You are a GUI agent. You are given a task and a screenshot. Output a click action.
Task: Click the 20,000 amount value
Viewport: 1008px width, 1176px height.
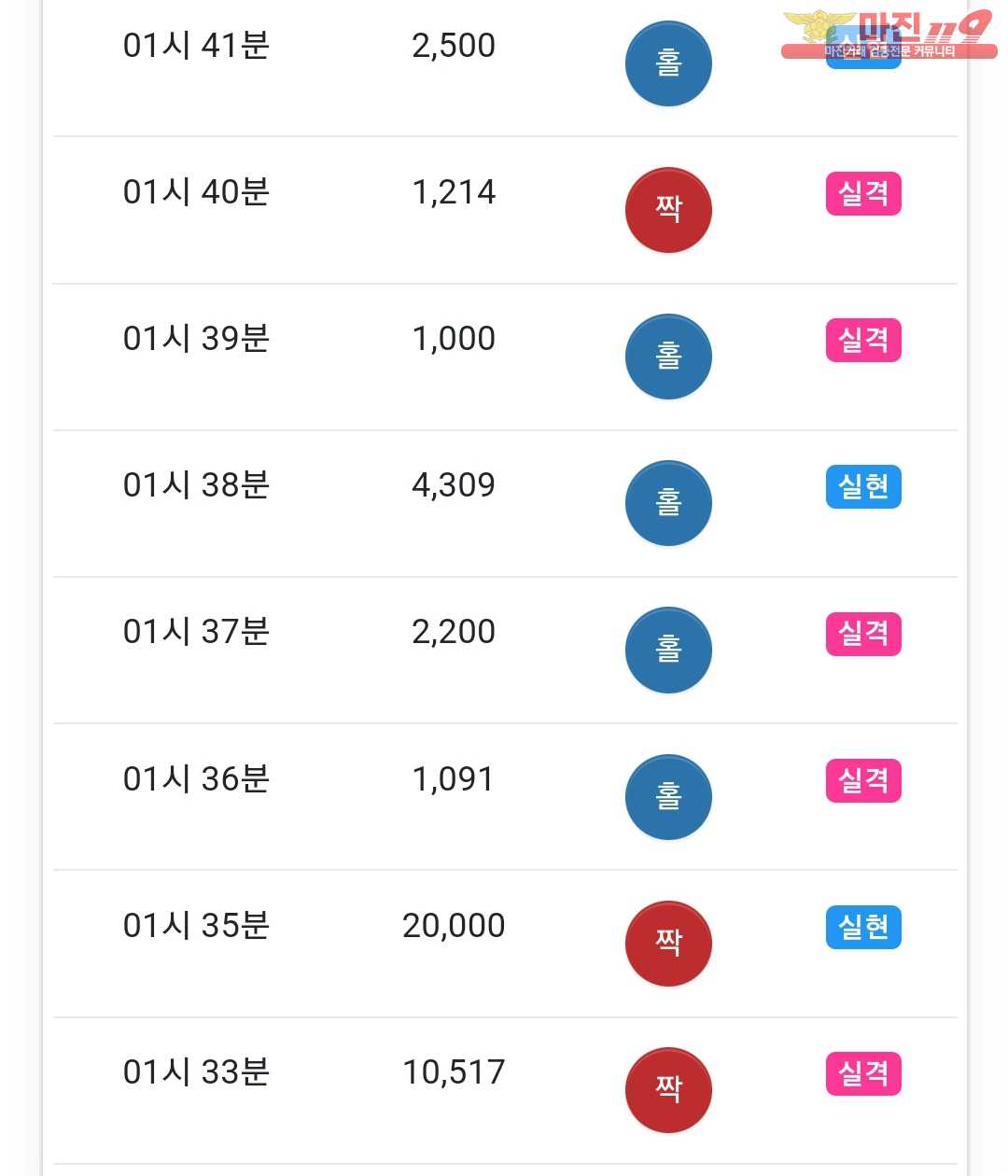click(x=454, y=925)
